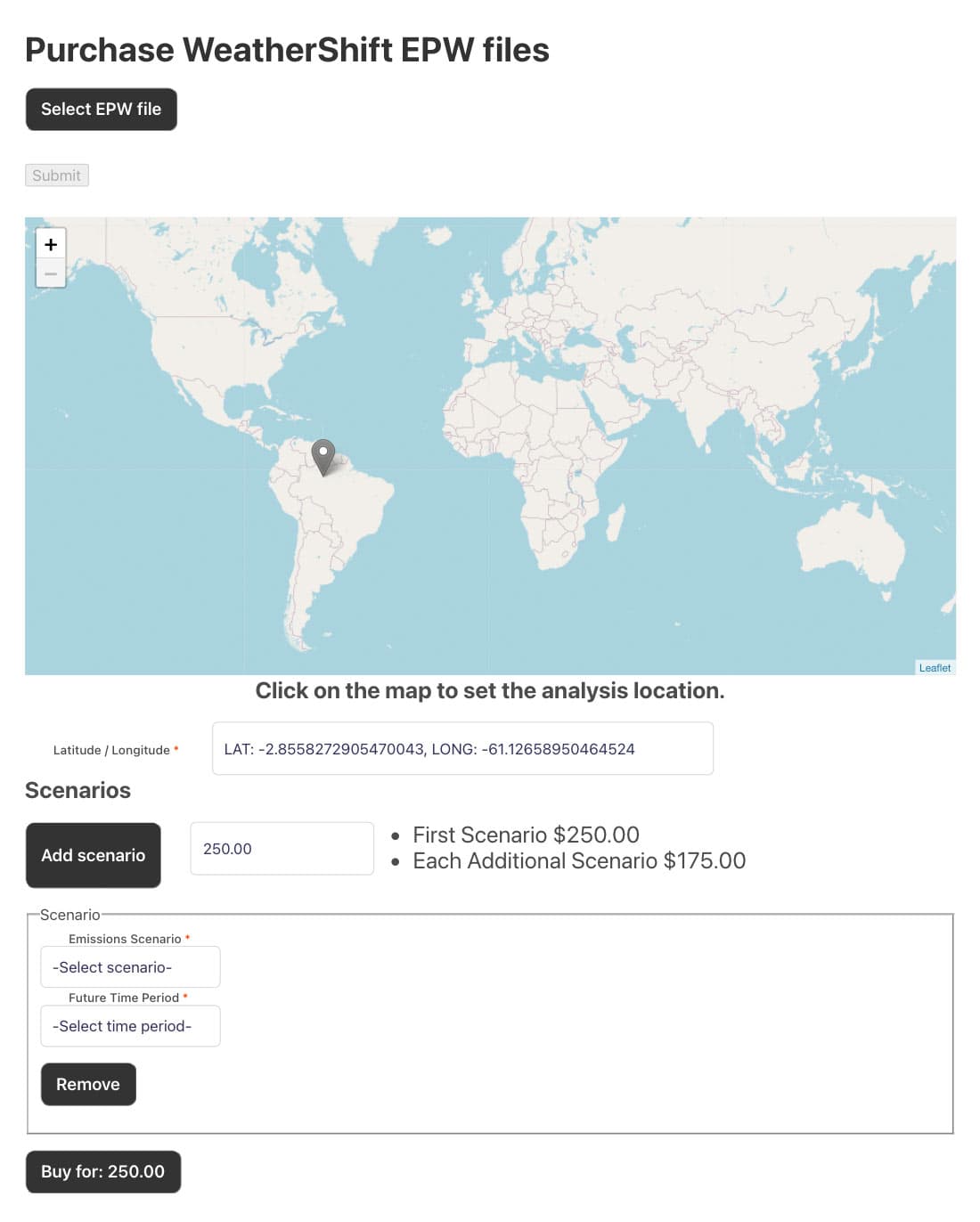This screenshot has width=980, height=1222.
Task: Click Buy for: 250.00 to purchase
Action: tap(103, 1171)
